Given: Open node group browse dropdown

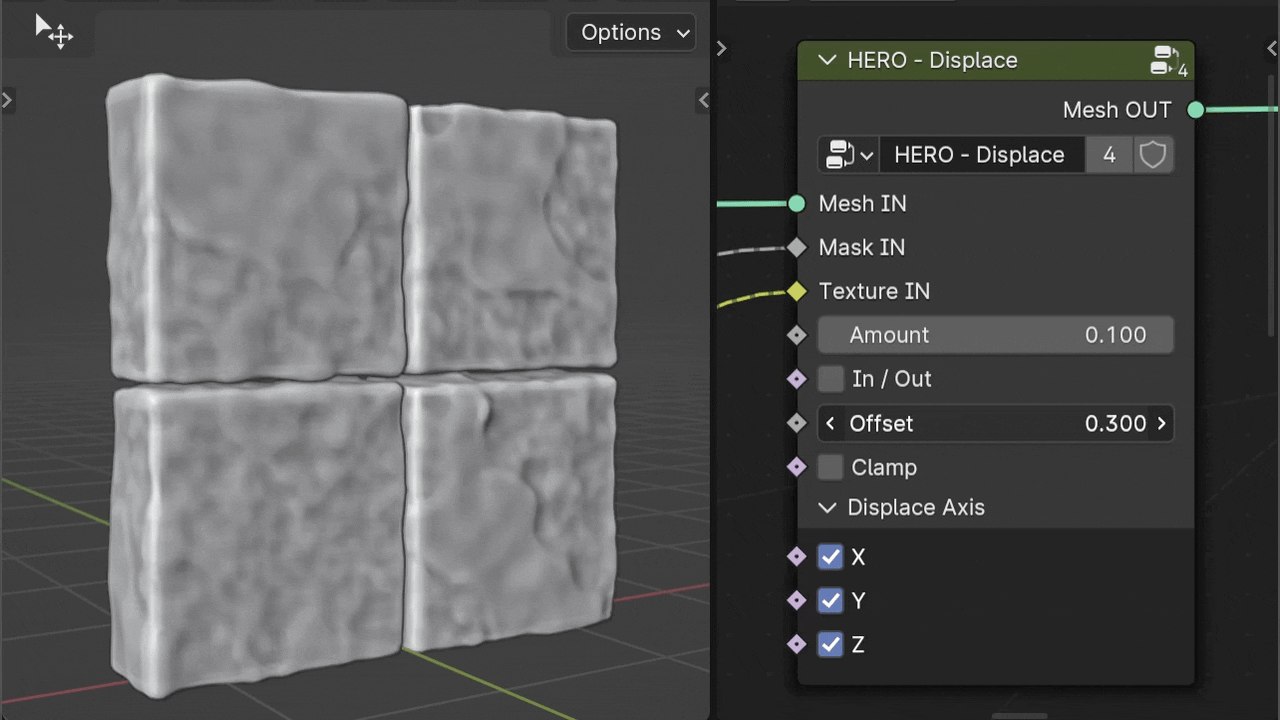Looking at the screenshot, I should tap(849, 155).
